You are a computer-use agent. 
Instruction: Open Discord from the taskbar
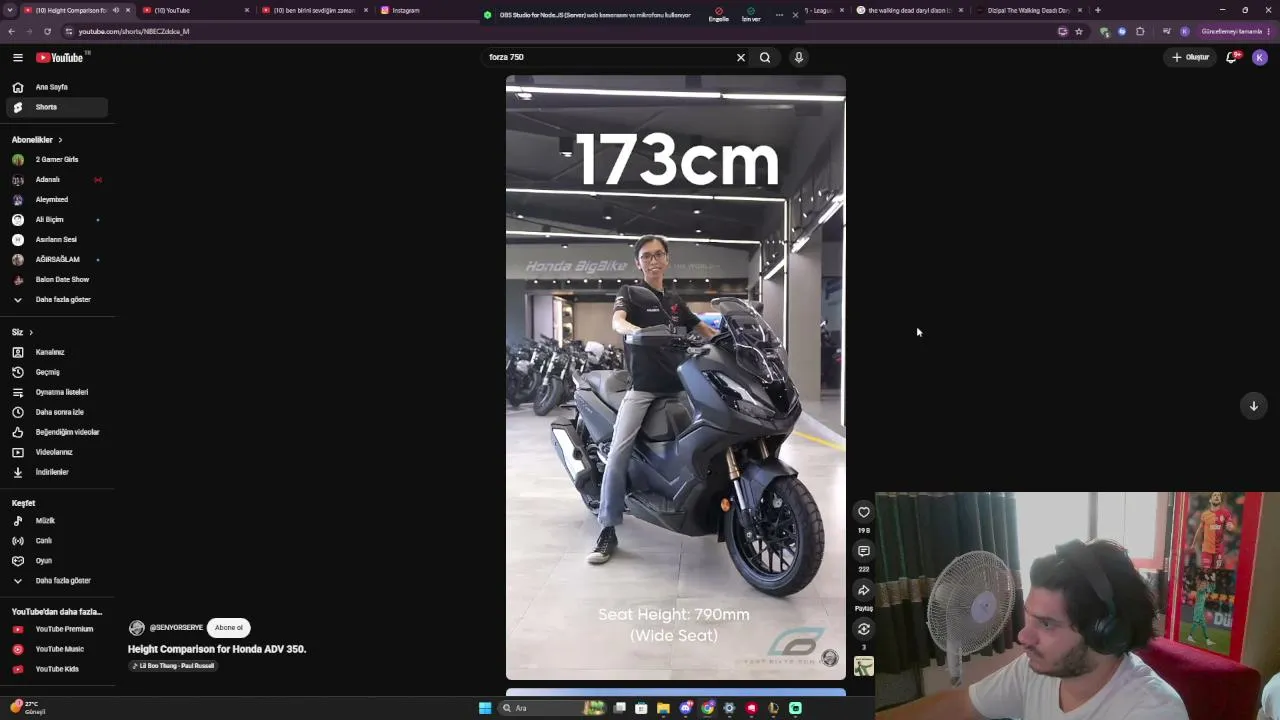tap(686, 708)
